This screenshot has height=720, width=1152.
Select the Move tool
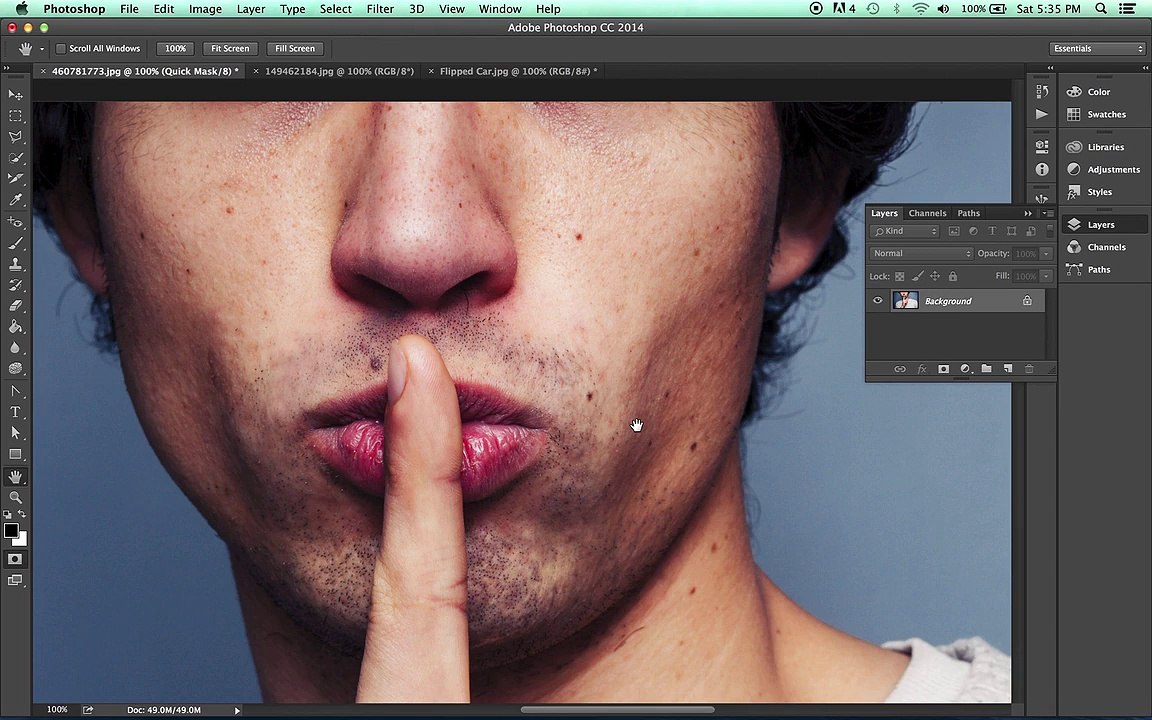(x=15, y=94)
